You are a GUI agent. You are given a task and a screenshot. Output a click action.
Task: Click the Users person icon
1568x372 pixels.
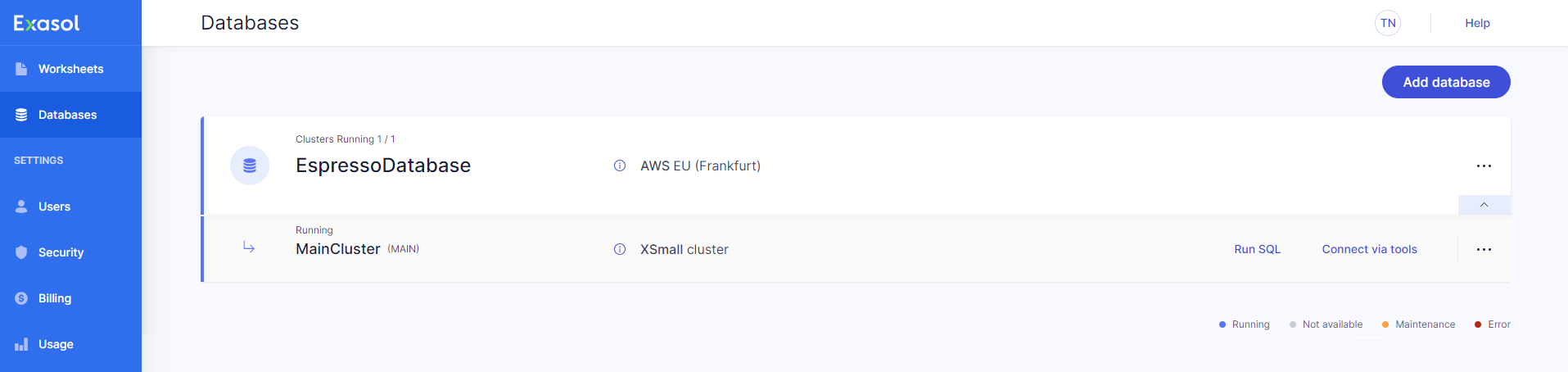click(21, 206)
